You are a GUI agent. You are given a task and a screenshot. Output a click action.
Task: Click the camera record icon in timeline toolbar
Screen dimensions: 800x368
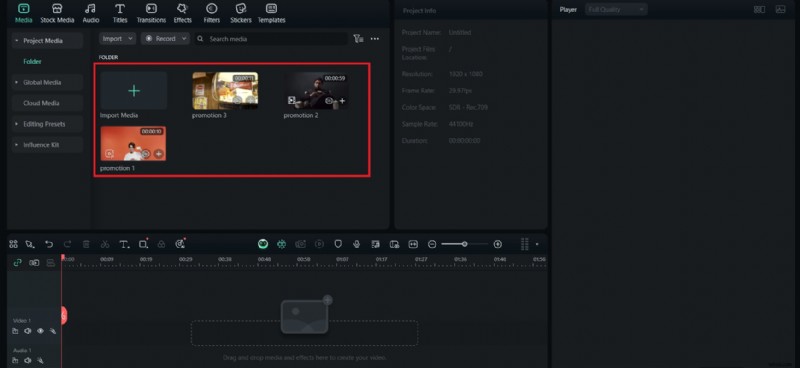point(301,244)
